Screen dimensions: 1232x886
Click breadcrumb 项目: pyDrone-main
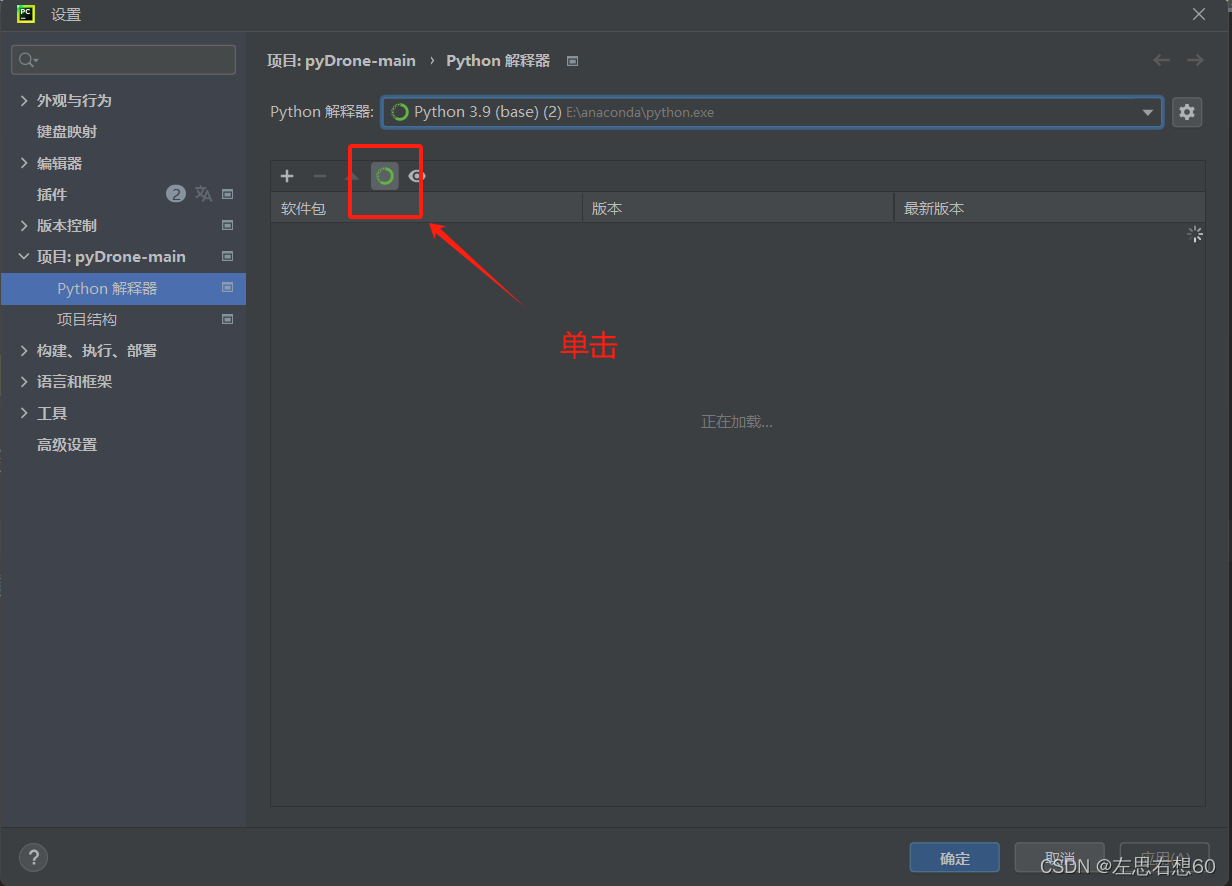[341, 61]
